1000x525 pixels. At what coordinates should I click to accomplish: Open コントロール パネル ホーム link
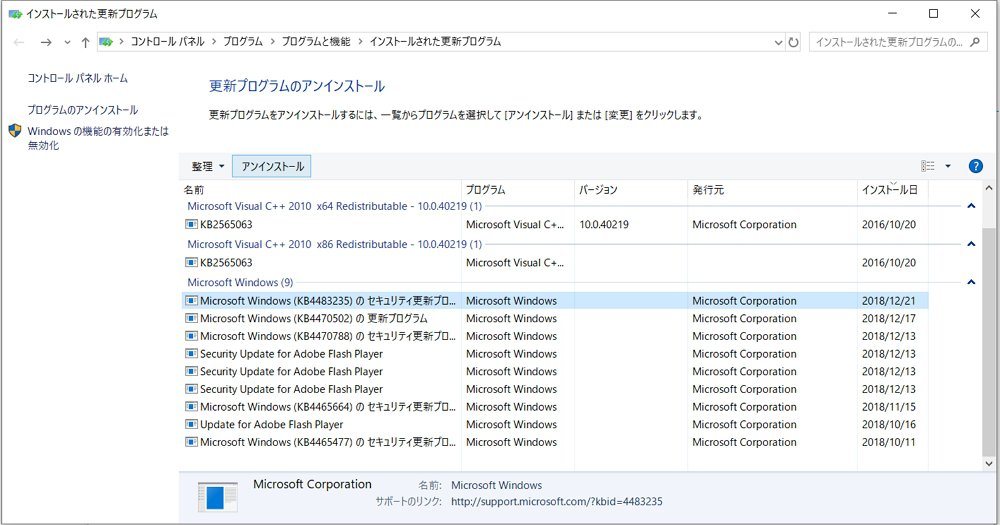(x=77, y=78)
